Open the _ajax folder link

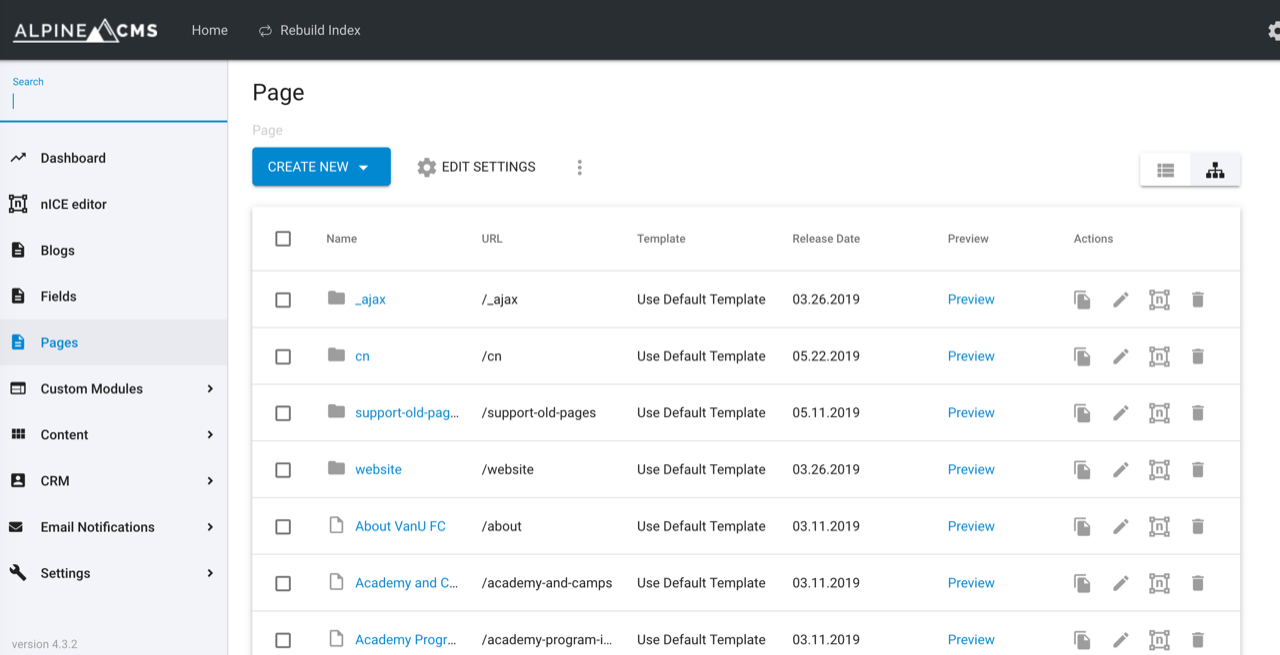pyautogui.click(x=370, y=299)
